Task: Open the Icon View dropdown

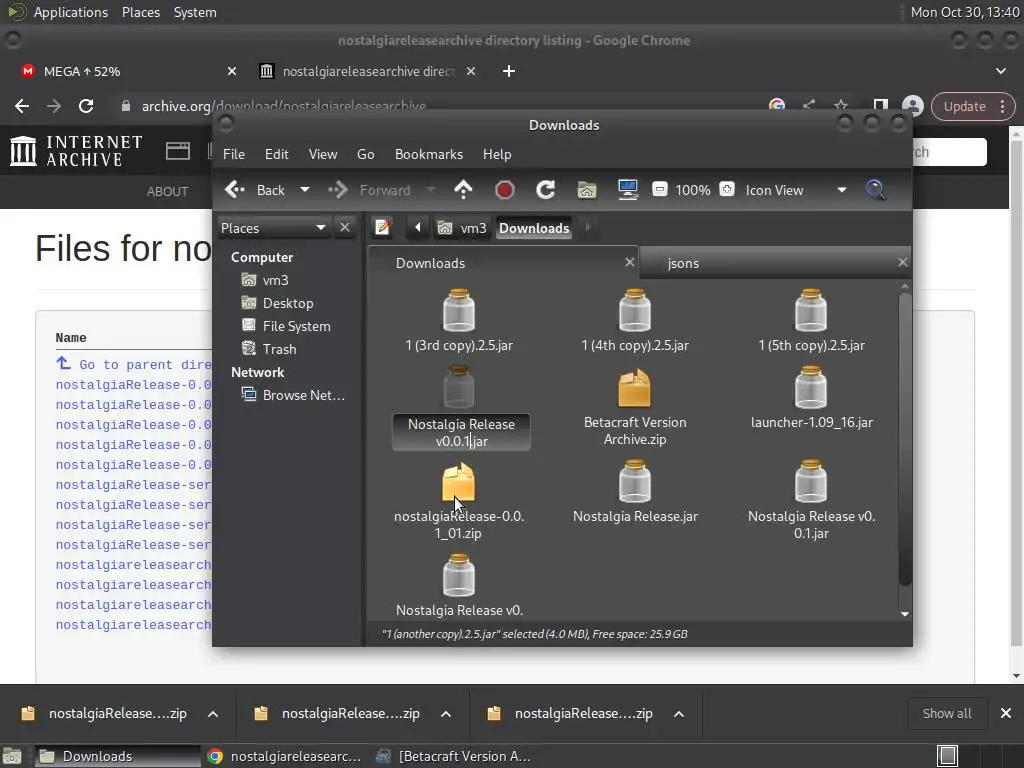Action: pos(797,190)
